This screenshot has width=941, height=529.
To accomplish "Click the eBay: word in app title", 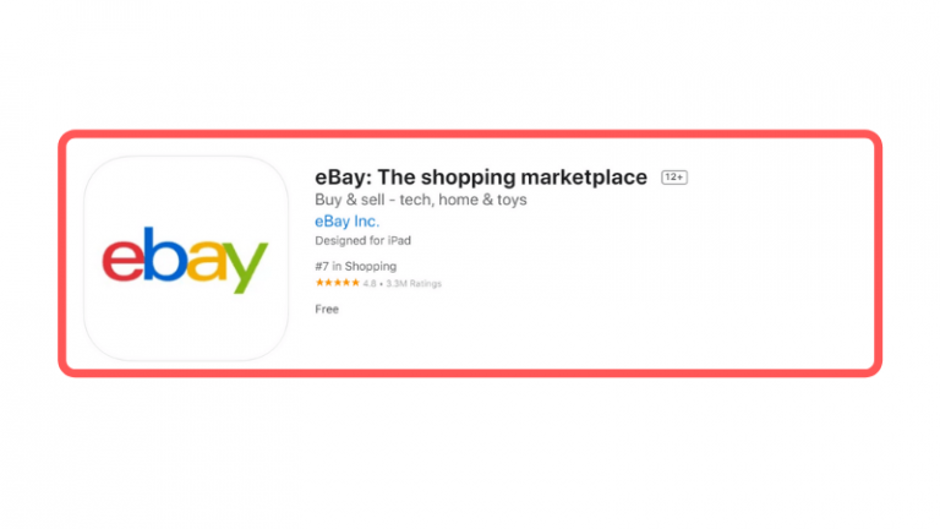I will coord(343,177).
